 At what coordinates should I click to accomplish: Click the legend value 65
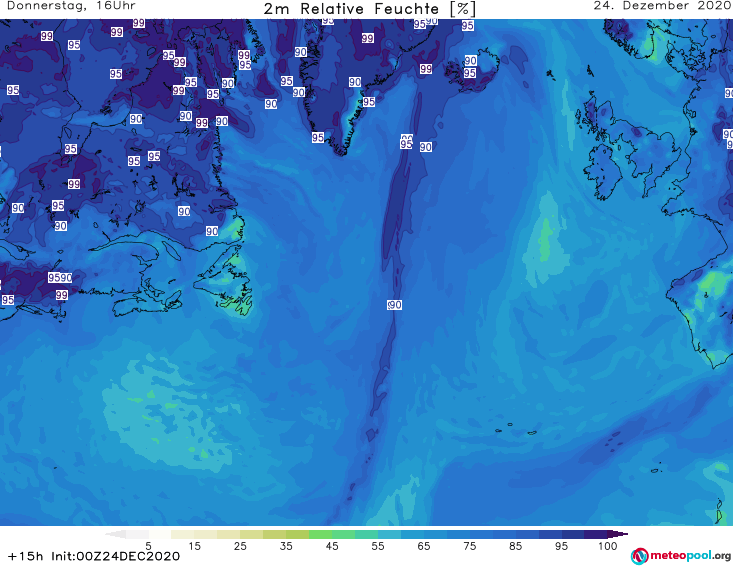coord(424,546)
